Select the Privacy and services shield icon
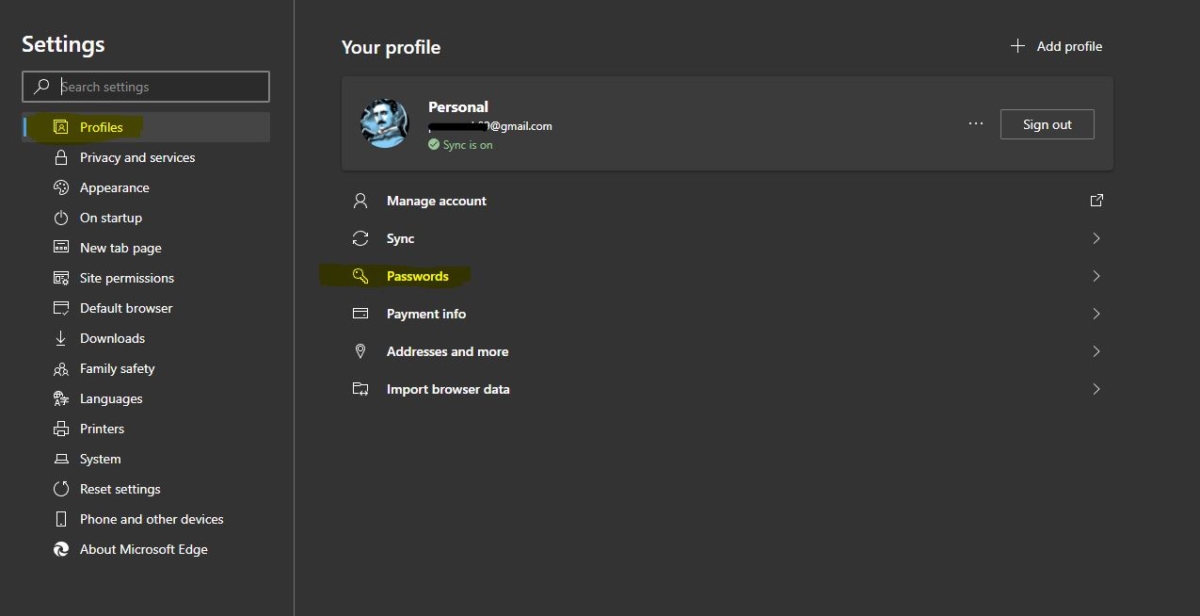The width and height of the screenshot is (1200, 616). point(61,157)
